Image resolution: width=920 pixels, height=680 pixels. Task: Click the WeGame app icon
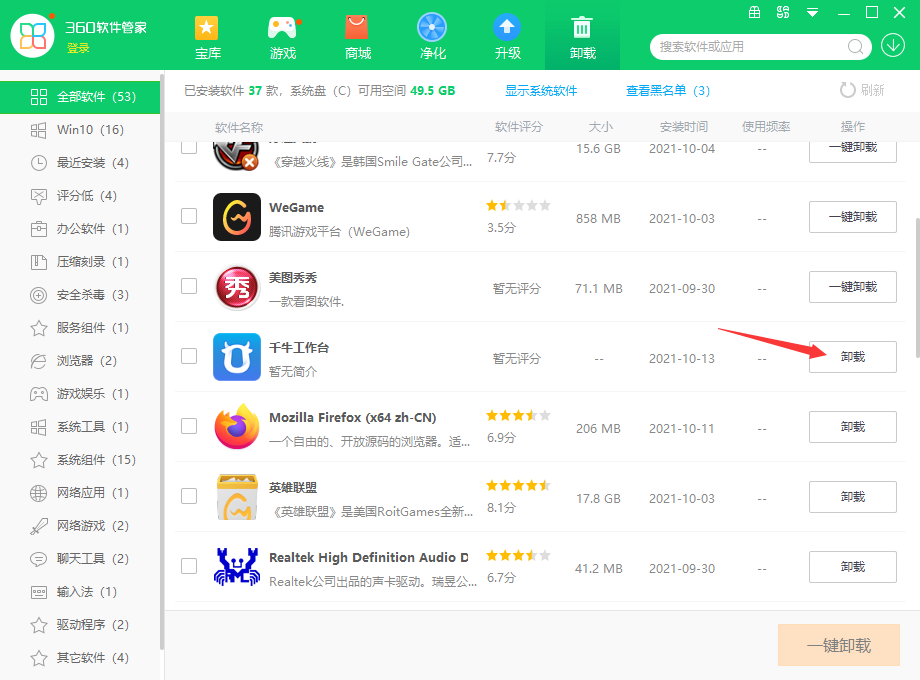point(237,217)
